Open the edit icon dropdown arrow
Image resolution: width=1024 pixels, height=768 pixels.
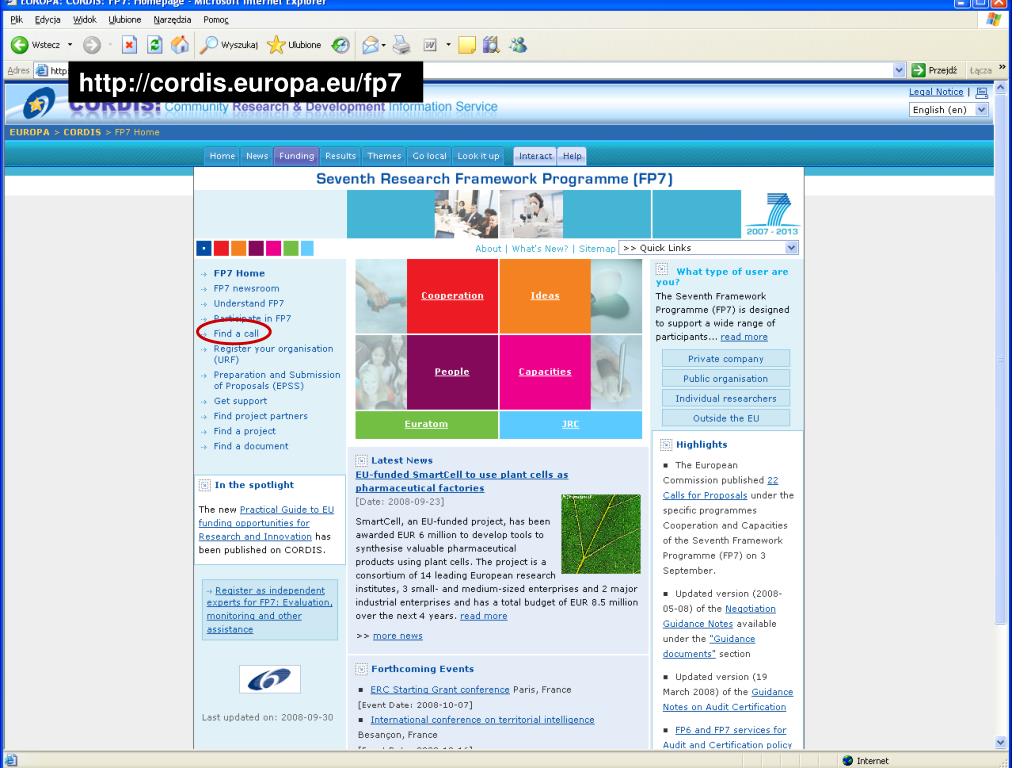[x=448, y=44]
